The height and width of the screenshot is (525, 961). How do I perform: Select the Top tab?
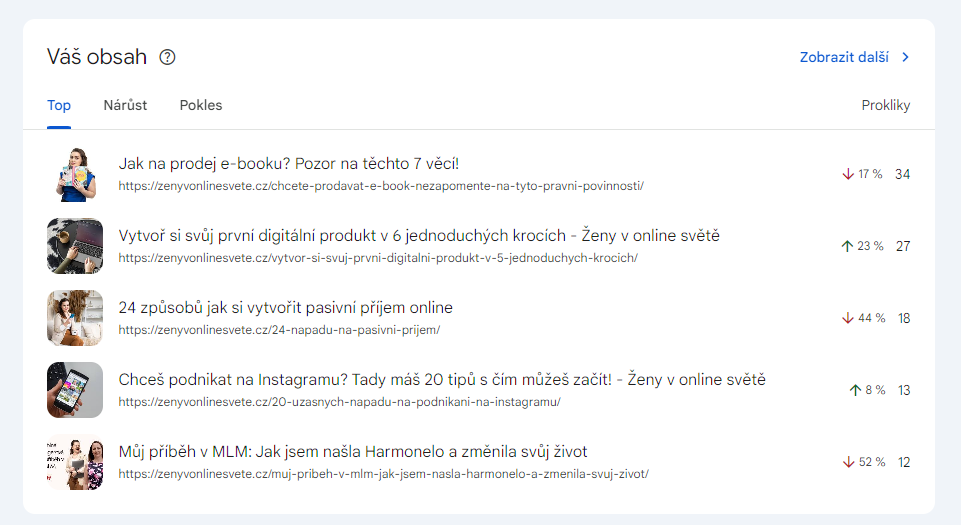(x=59, y=105)
